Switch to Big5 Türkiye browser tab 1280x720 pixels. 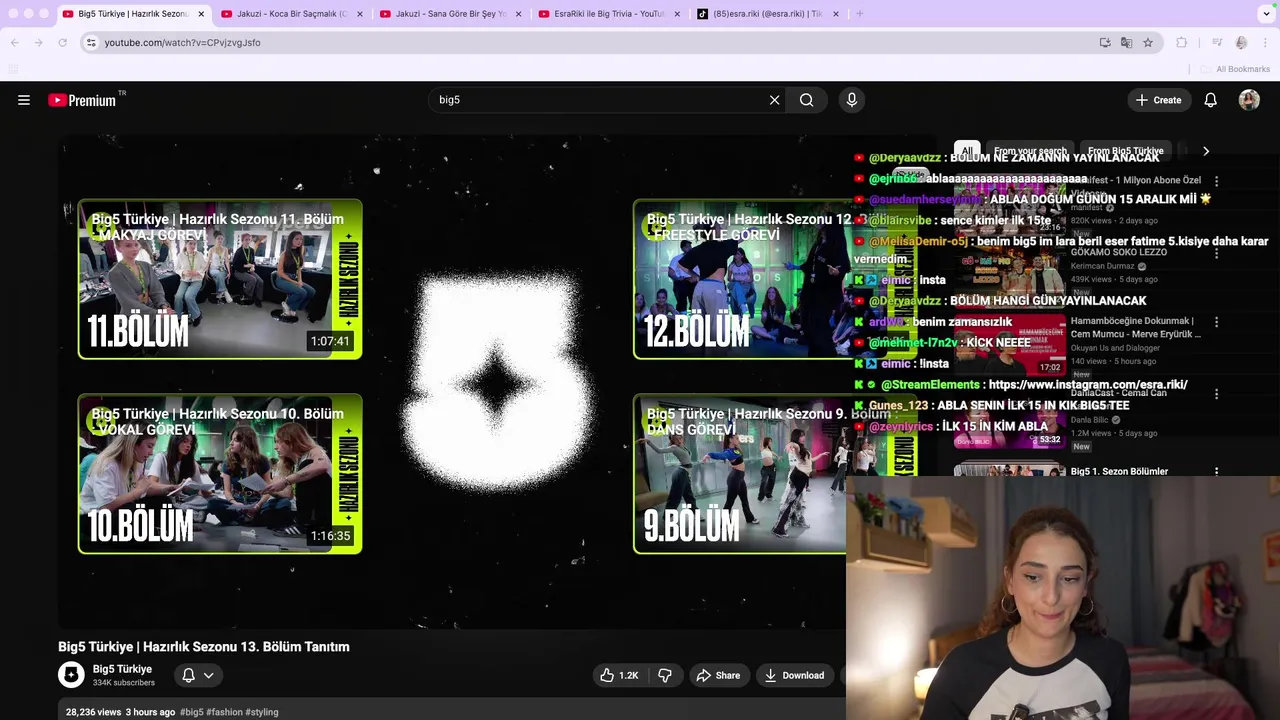[x=133, y=14]
